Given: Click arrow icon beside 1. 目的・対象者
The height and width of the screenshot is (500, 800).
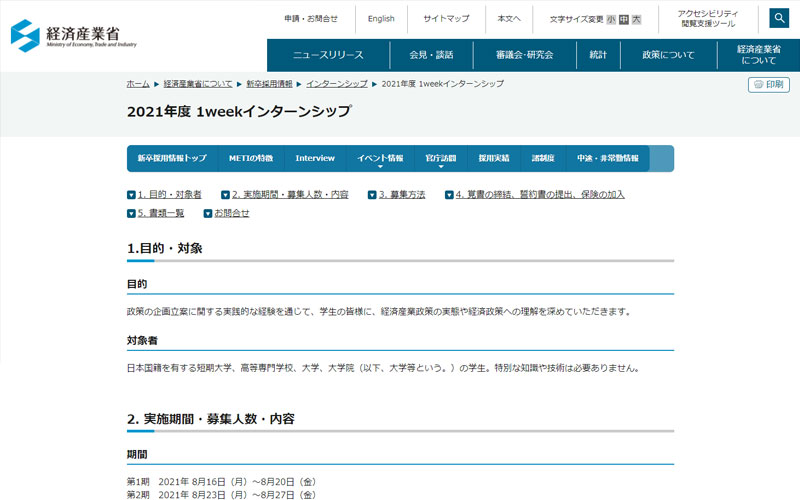Looking at the screenshot, I should coord(131,195).
